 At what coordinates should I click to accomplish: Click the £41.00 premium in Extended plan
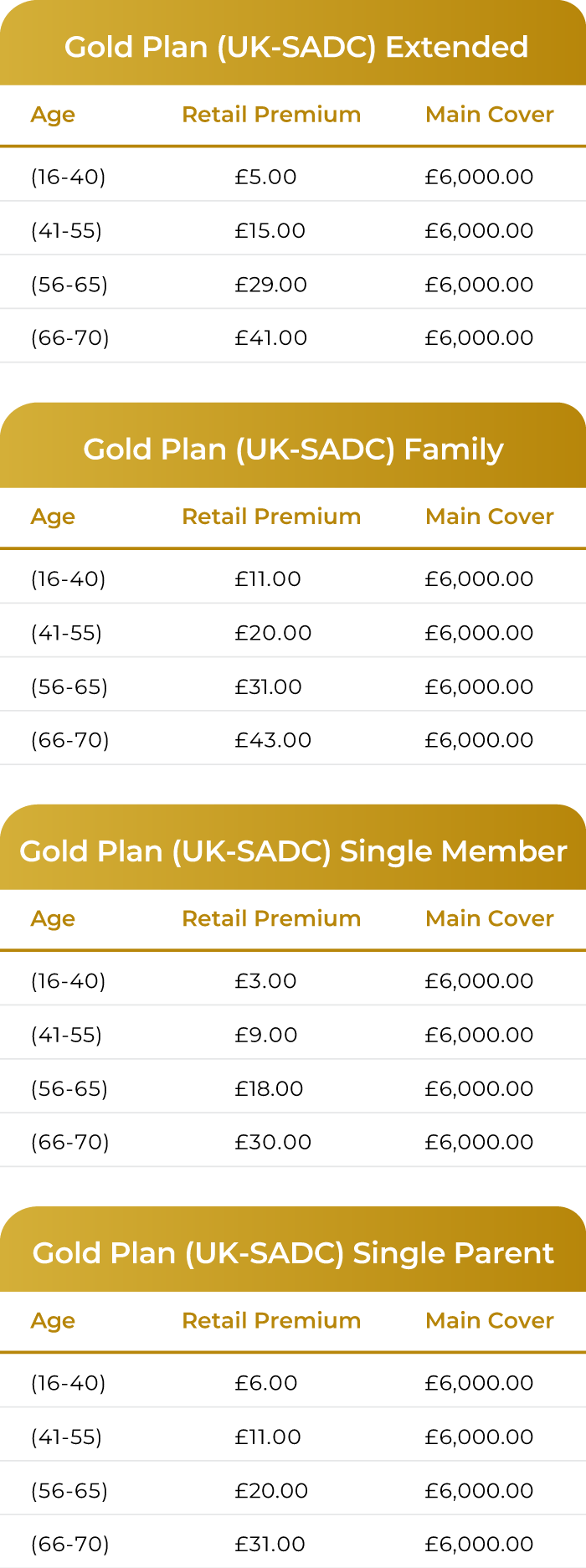pyautogui.click(x=270, y=337)
